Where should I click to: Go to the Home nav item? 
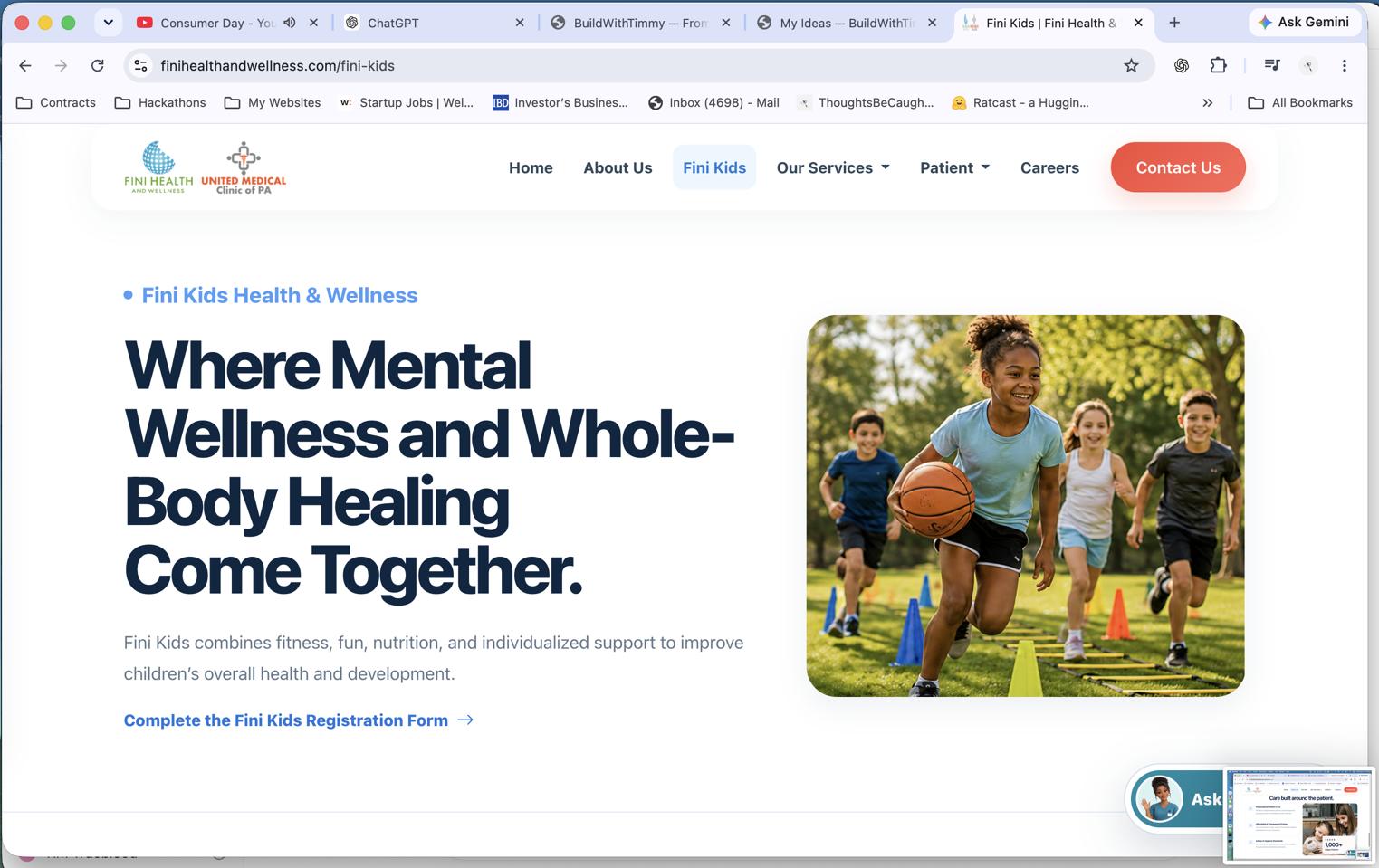tap(531, 167)
